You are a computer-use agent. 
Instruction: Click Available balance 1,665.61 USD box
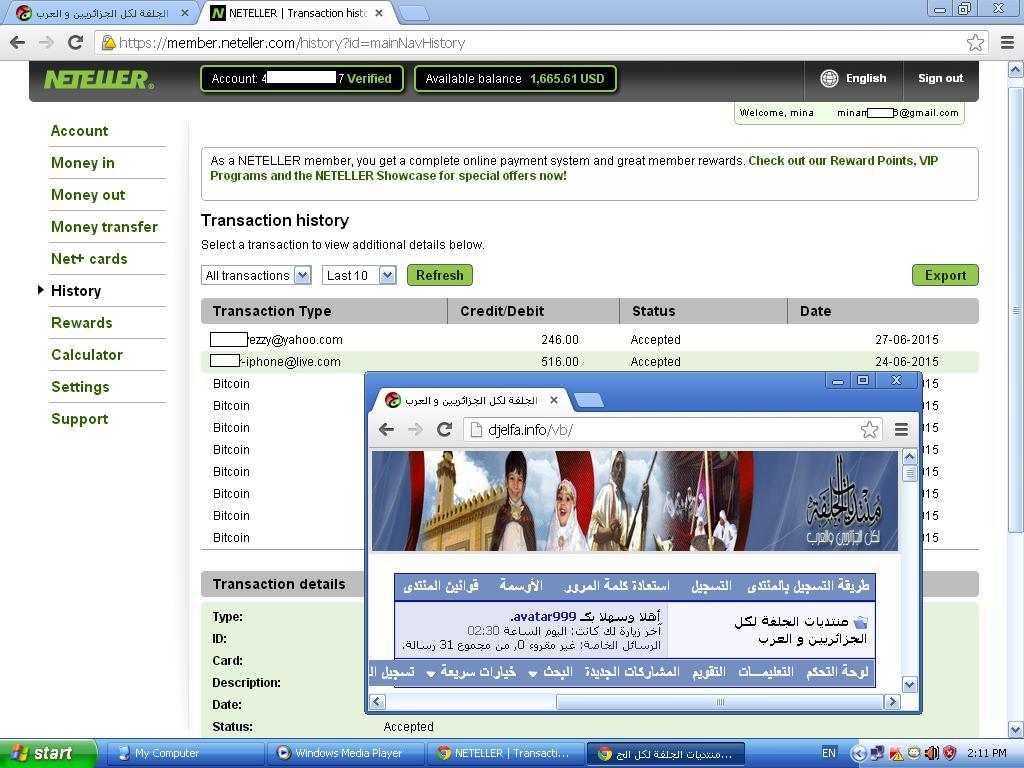point(515,79)
